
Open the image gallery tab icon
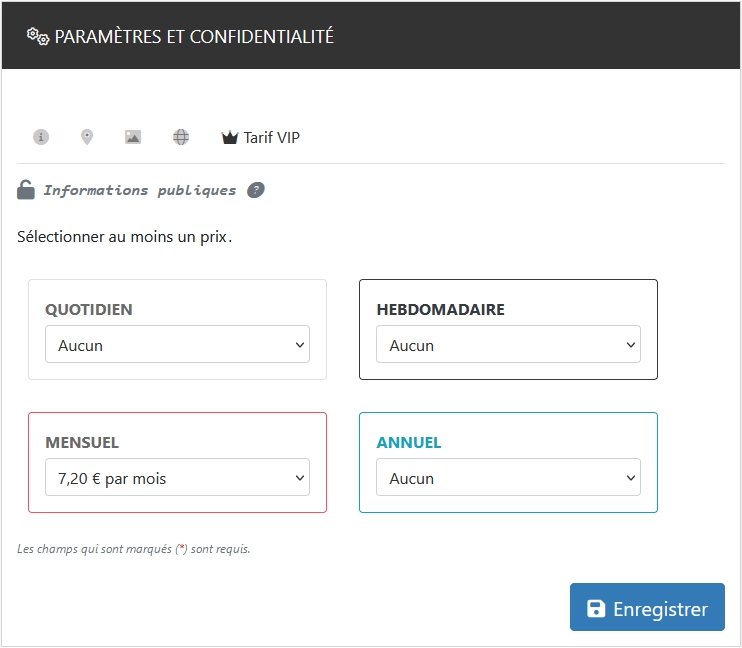pos(133,137)
